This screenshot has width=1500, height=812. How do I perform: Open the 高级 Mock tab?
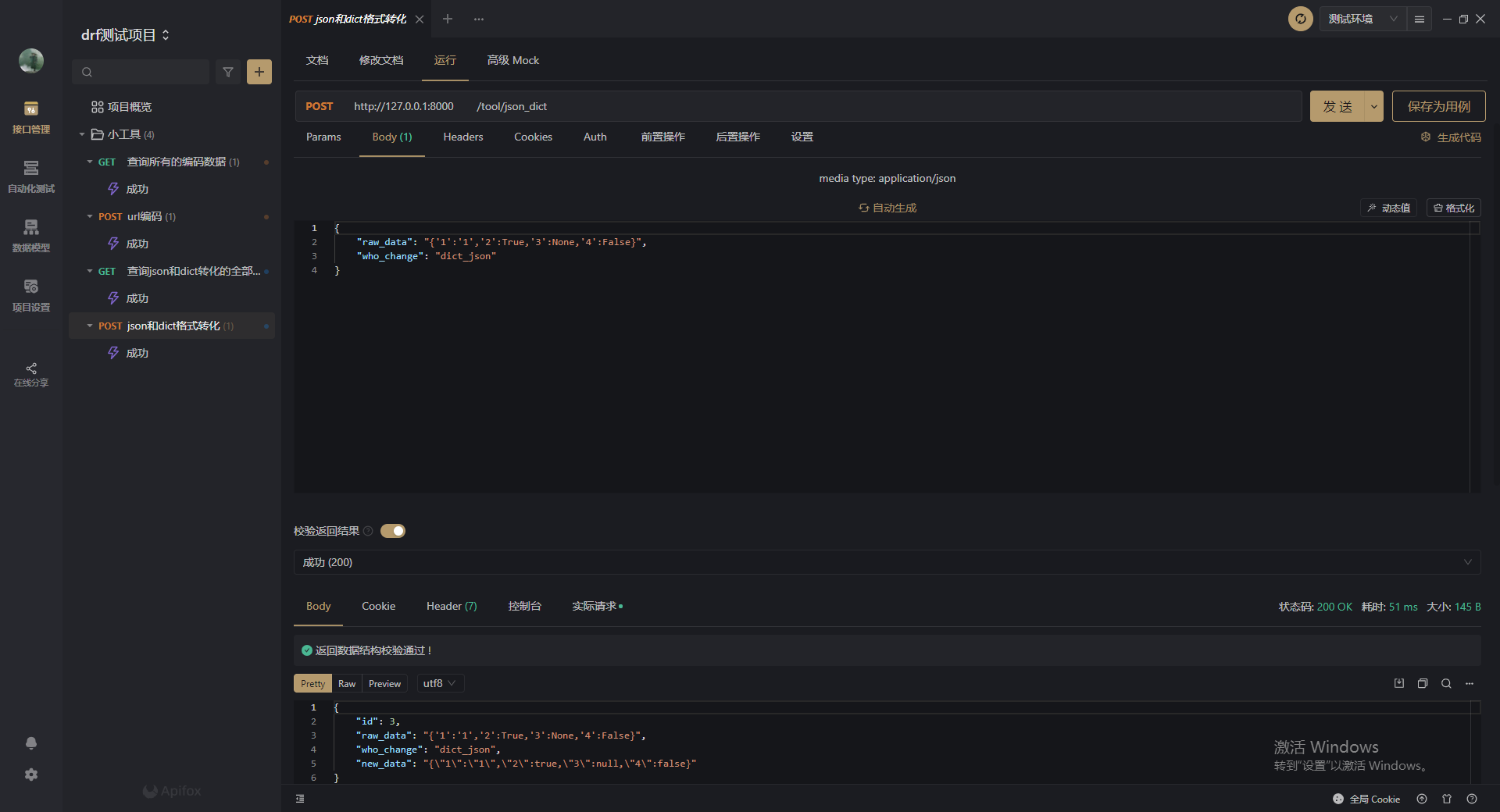(513, 60)
